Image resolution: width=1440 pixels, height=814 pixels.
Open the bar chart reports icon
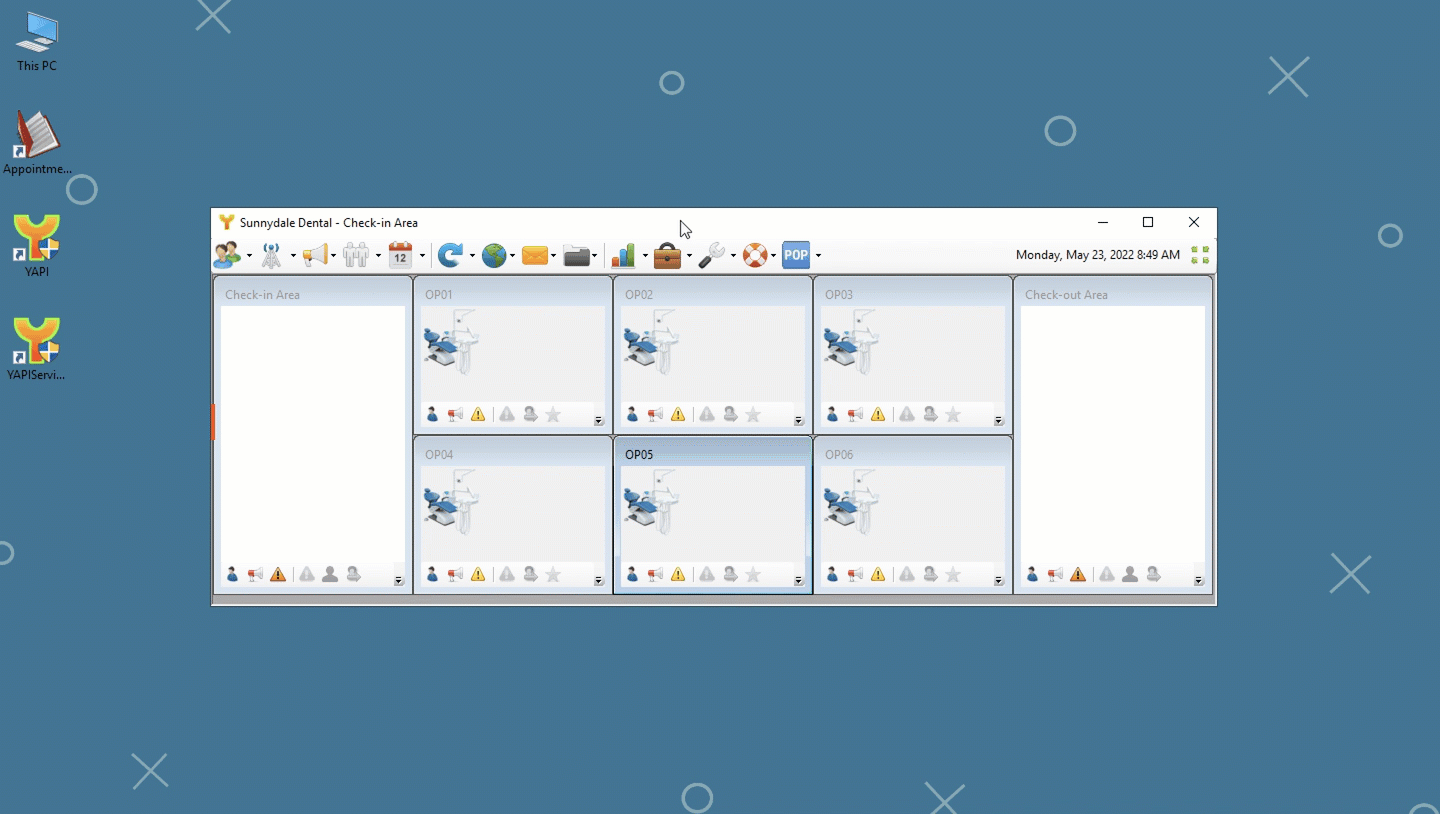(x=624, y=256)
